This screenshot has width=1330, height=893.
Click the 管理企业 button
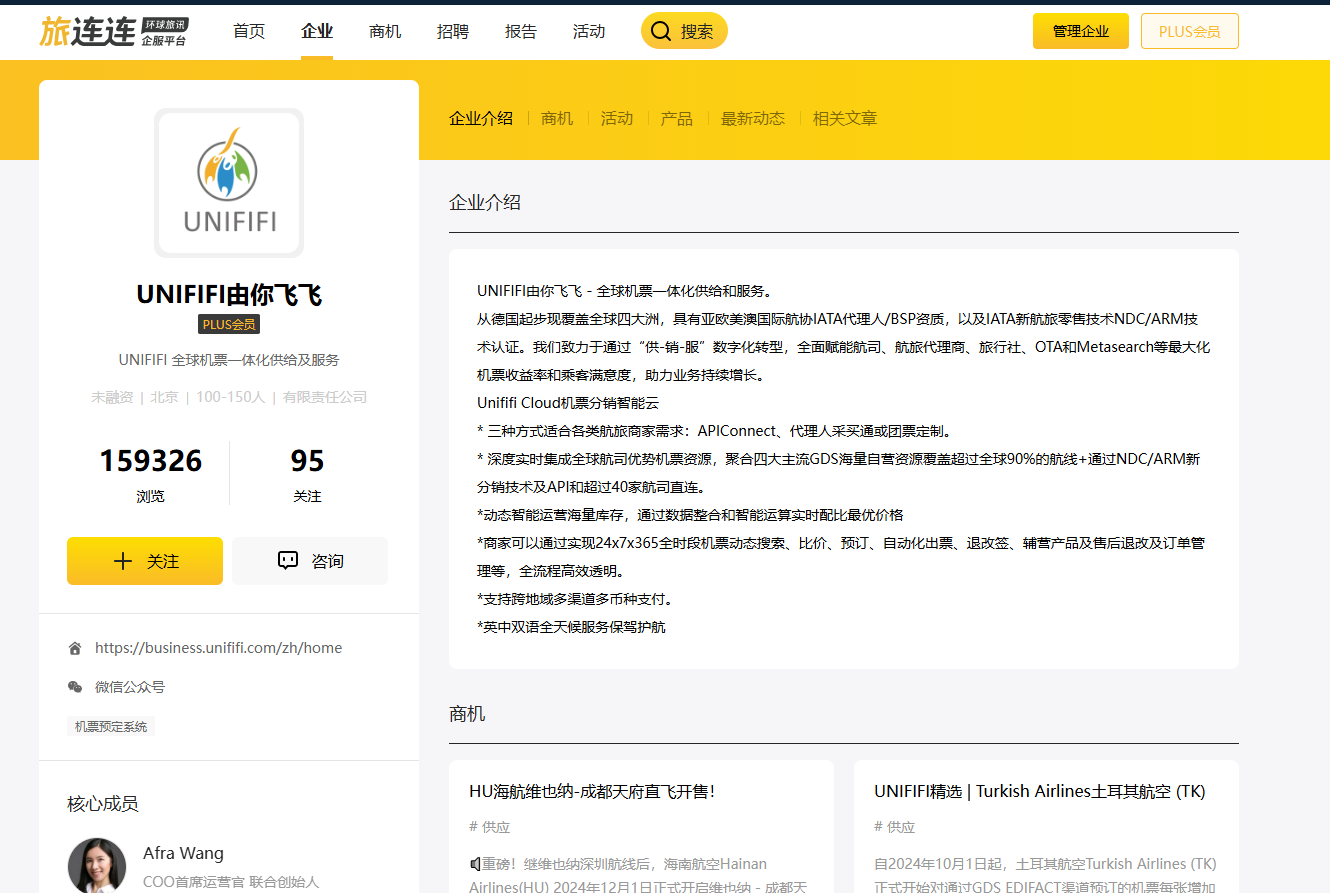pyautogui.click(x=1081, y=31)
